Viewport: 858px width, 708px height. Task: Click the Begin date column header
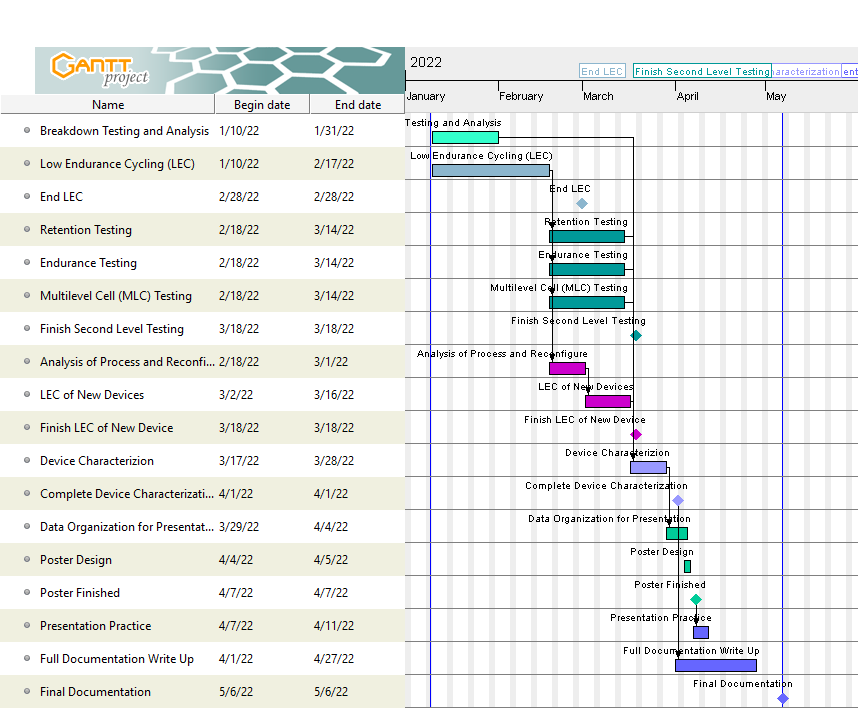262,105
